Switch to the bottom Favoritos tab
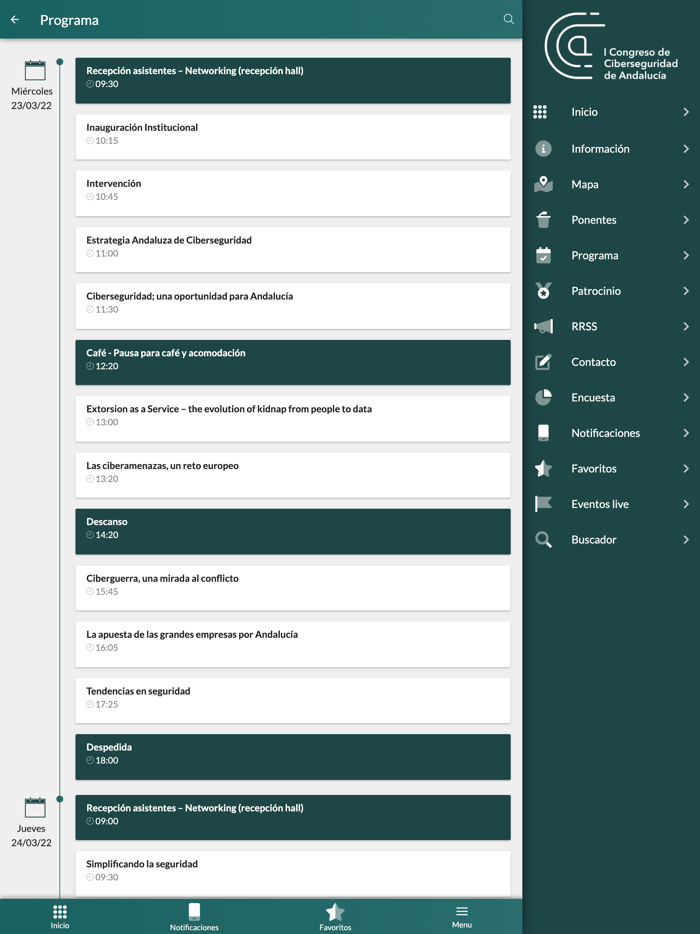 click(335, 916)
